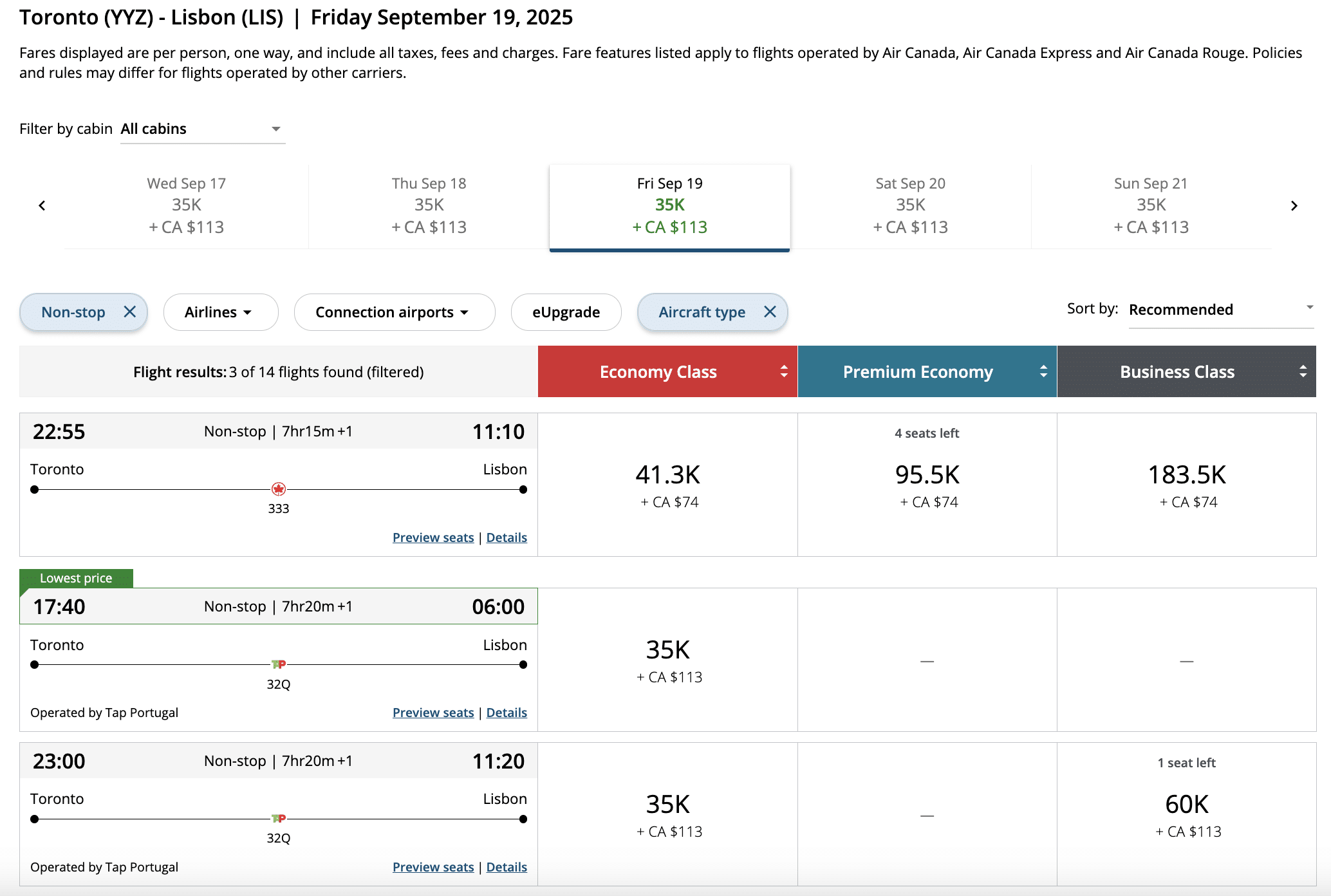1331x896 pixels.
Task: Click Air Canada logo on 22:55 flight
Action: point(279,489)
